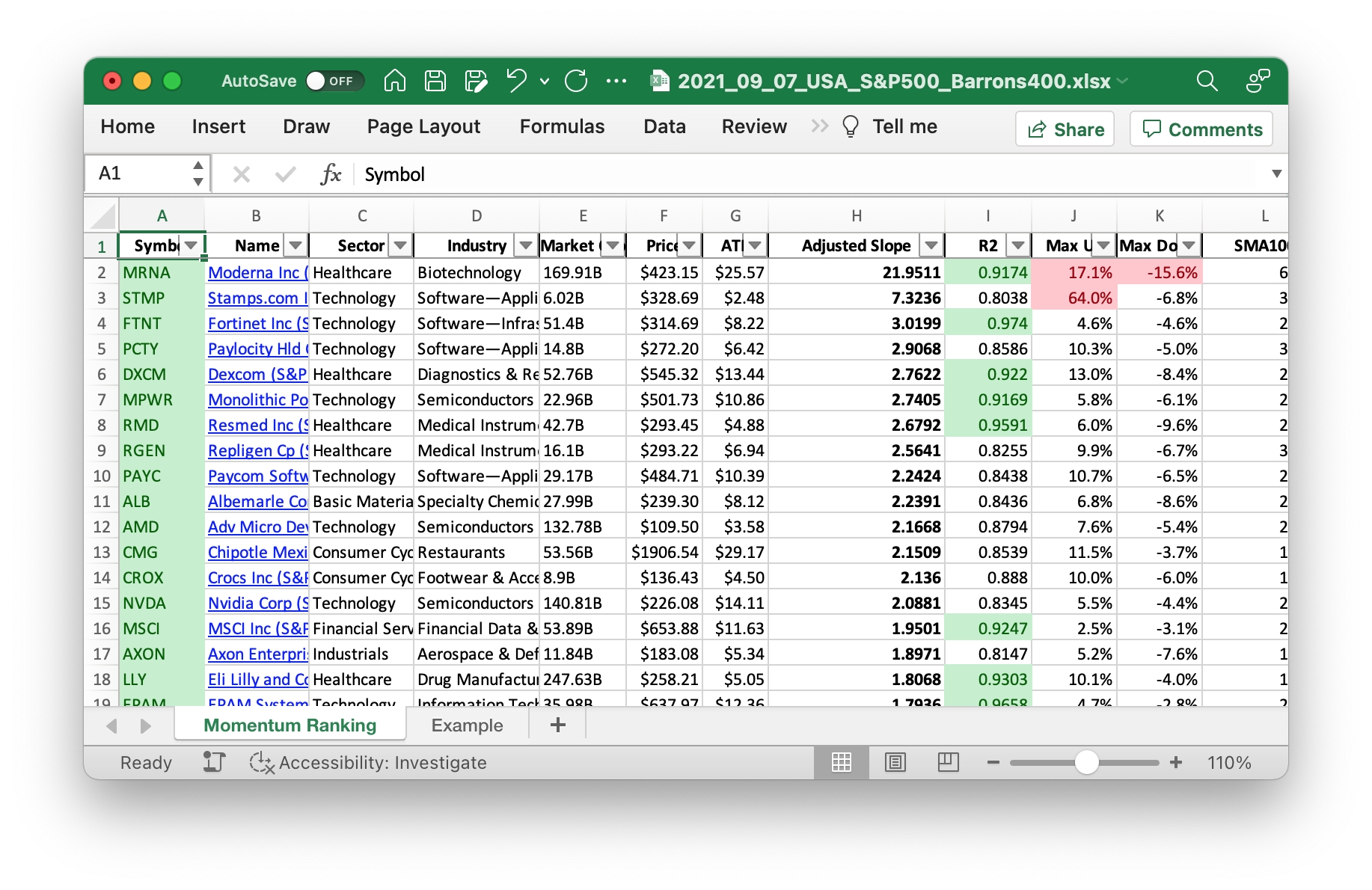
Task: Click the add new sheet plus icon
Action: [x=557, y=725]
